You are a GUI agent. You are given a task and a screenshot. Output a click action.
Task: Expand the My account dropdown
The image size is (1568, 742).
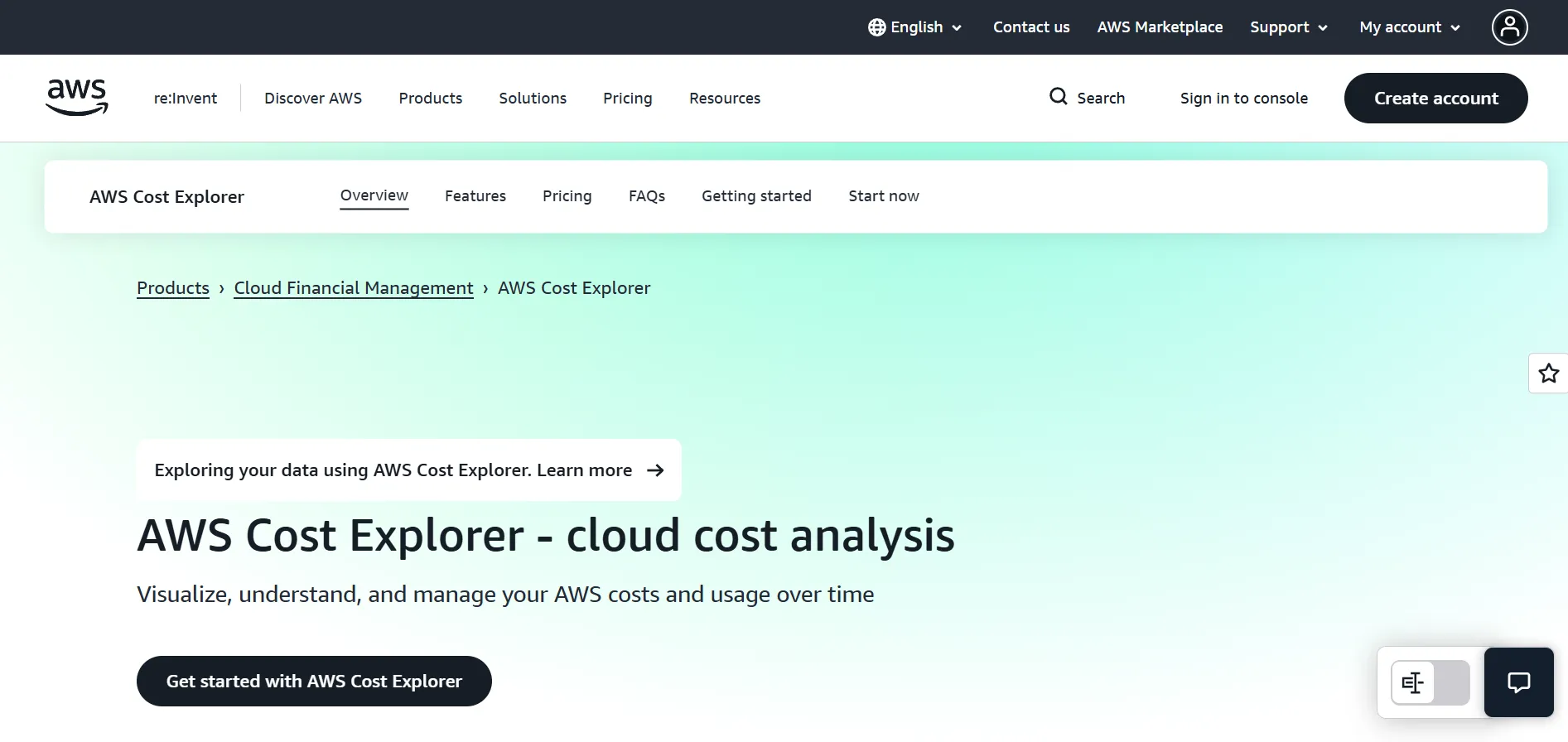click(x=1410, y=27)
